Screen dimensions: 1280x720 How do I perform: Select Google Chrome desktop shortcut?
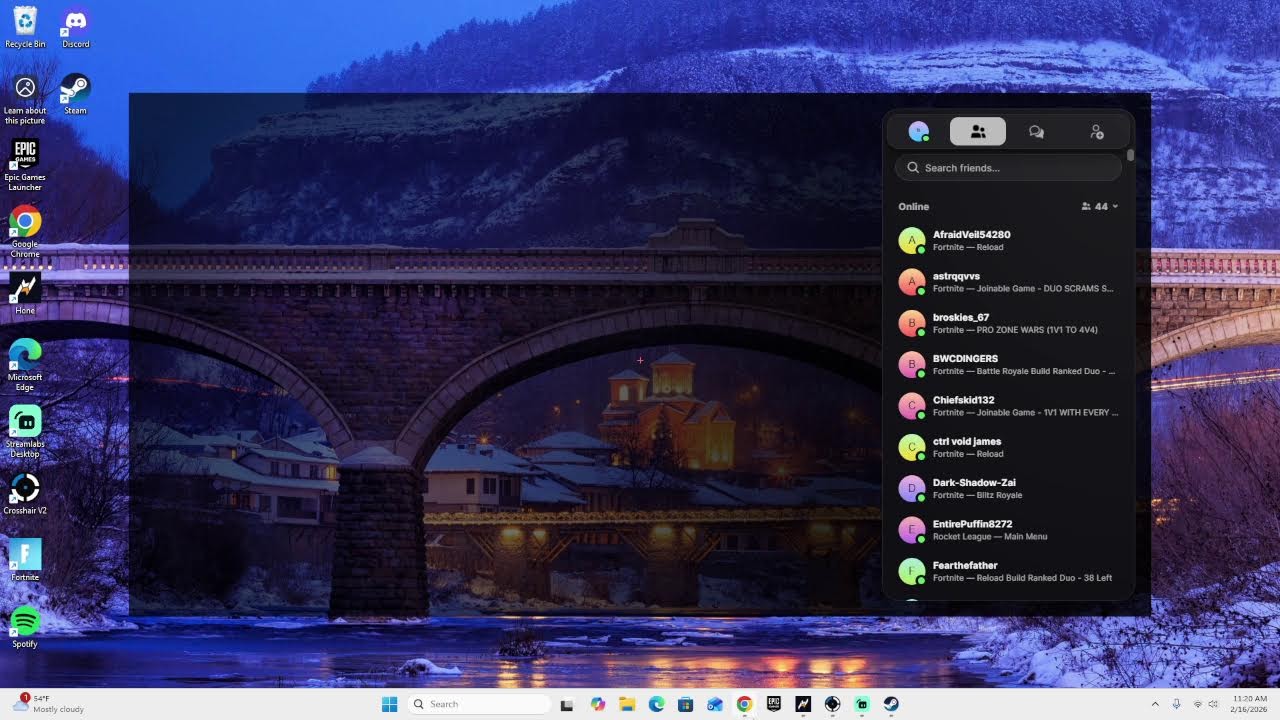click(x=25, y=232)
